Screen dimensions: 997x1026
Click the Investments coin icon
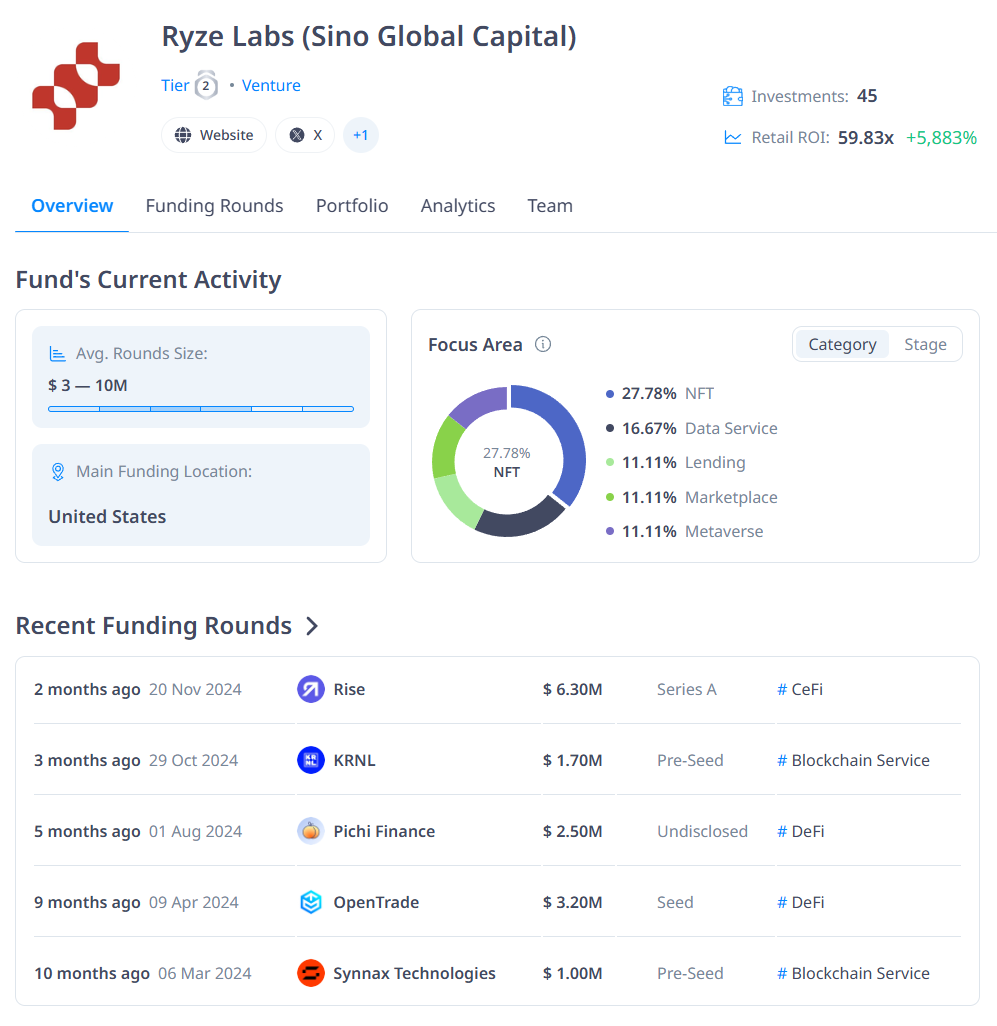click(732, 96)
